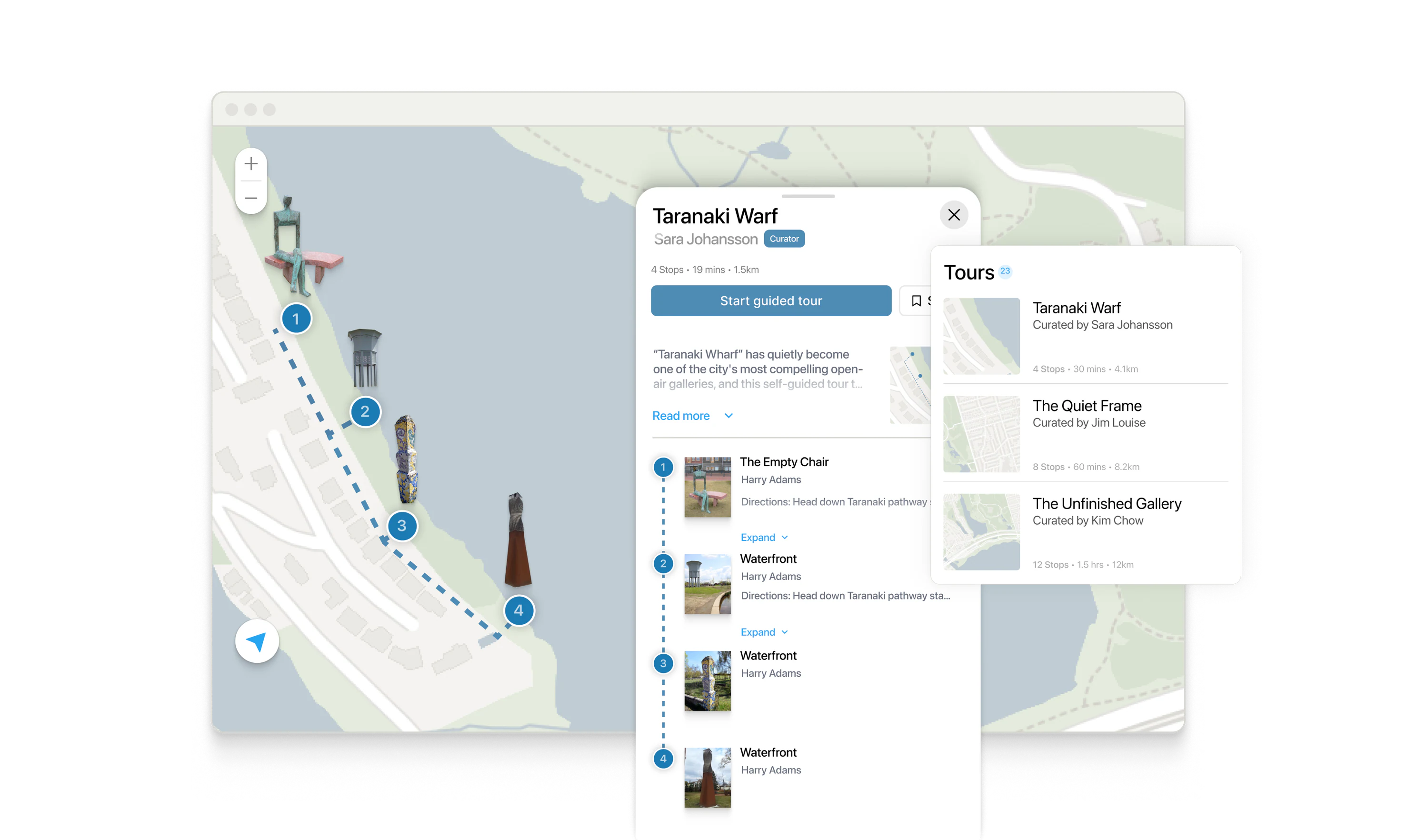Select map stop marker 4

tap(519, 611)
